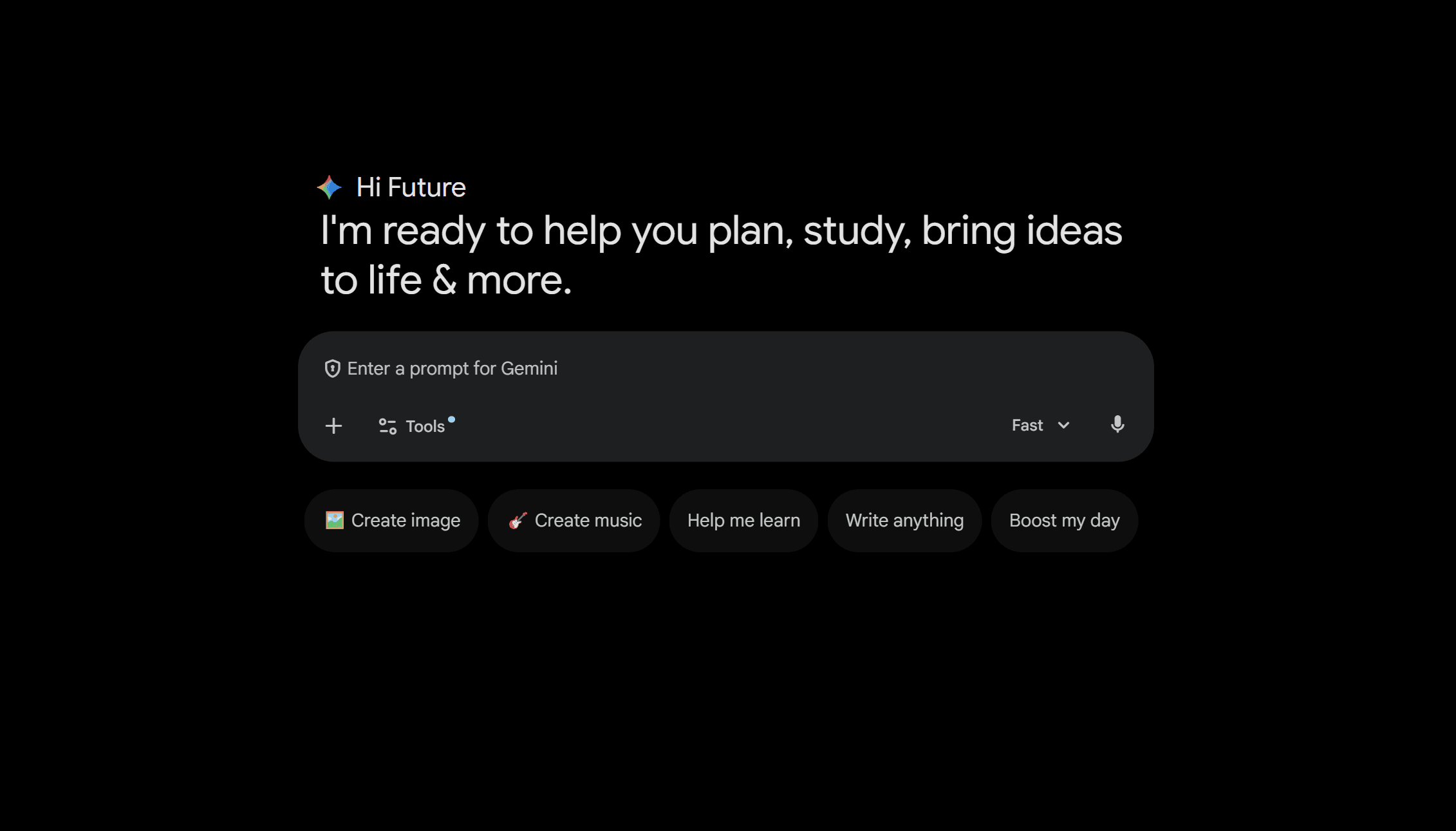Open the Tools menu label
The height and width of the screenshot is (831, 1456).
coord(425,426)
